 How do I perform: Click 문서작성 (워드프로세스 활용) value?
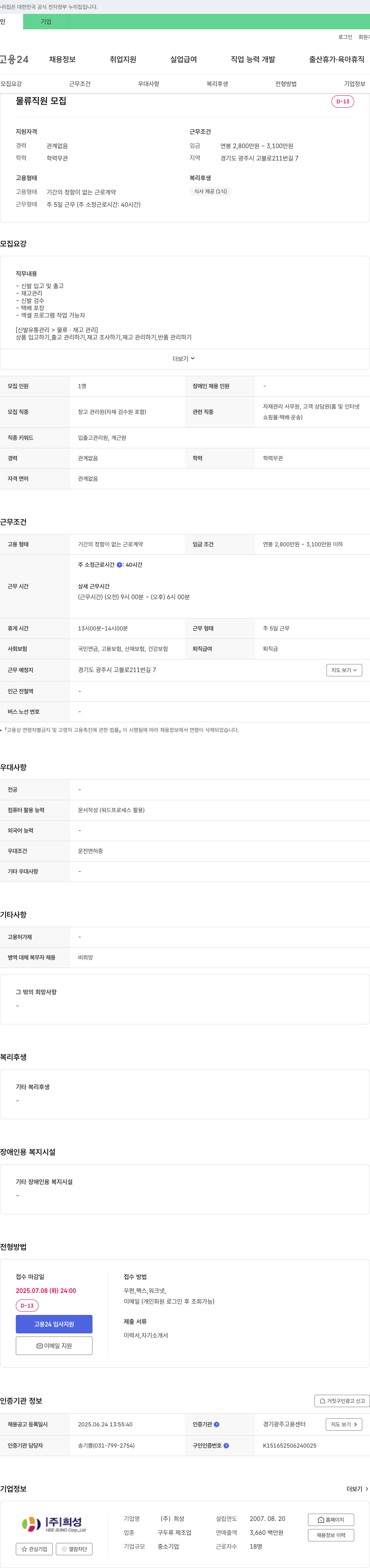(111, 810)
